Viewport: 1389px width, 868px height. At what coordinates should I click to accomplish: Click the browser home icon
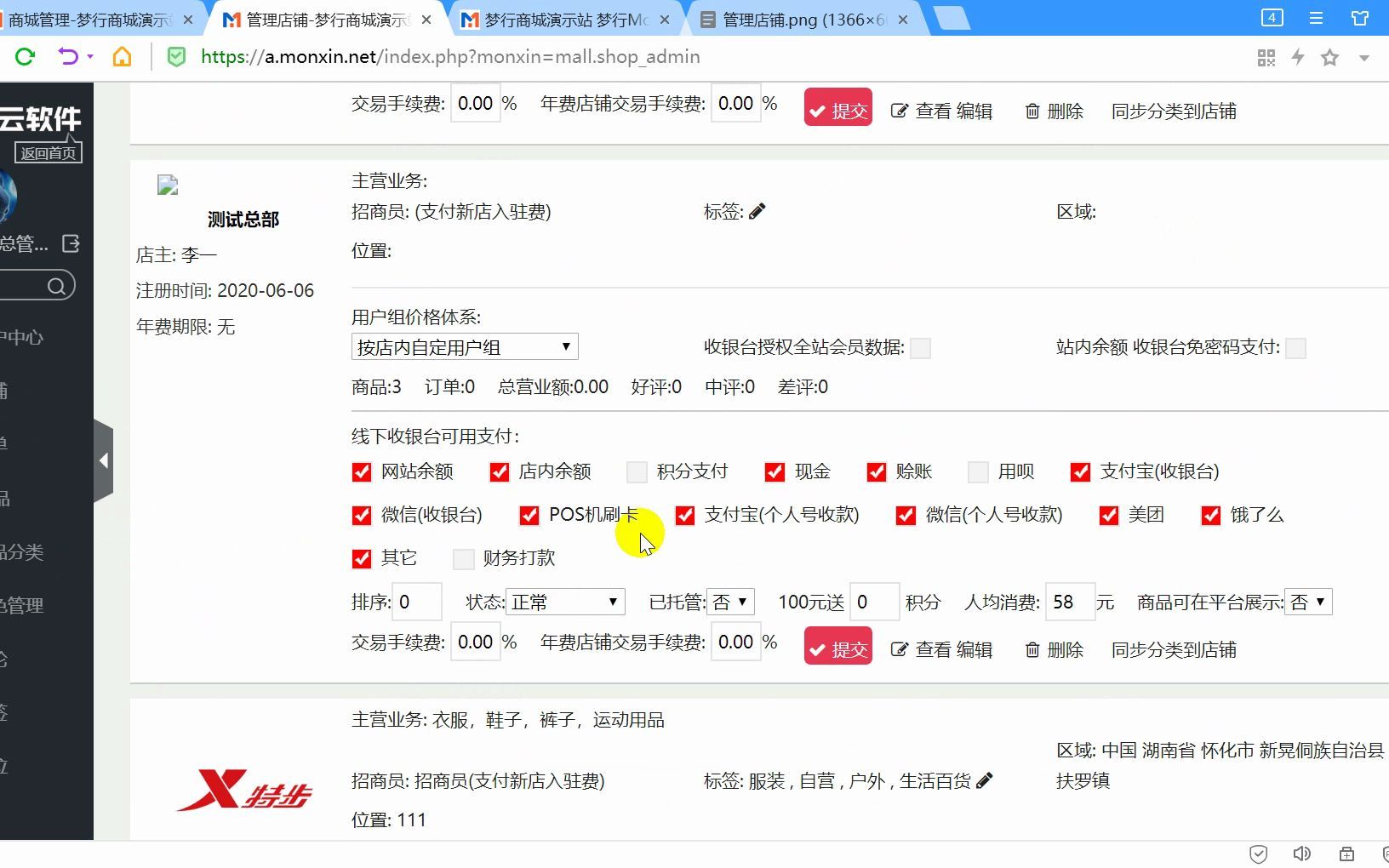(x=122, y=57)
